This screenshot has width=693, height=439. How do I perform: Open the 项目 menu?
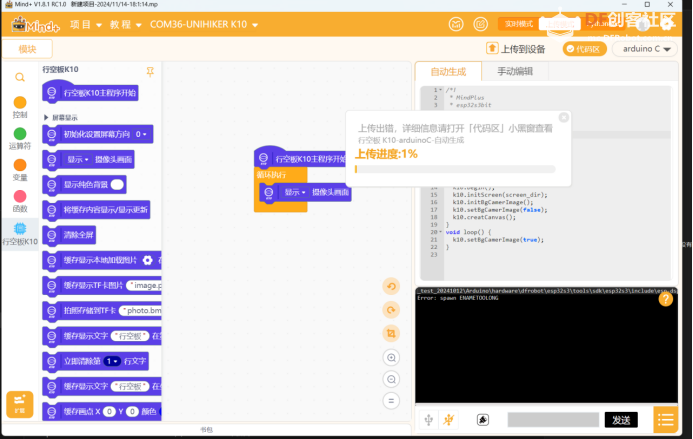tap(86, 25)
